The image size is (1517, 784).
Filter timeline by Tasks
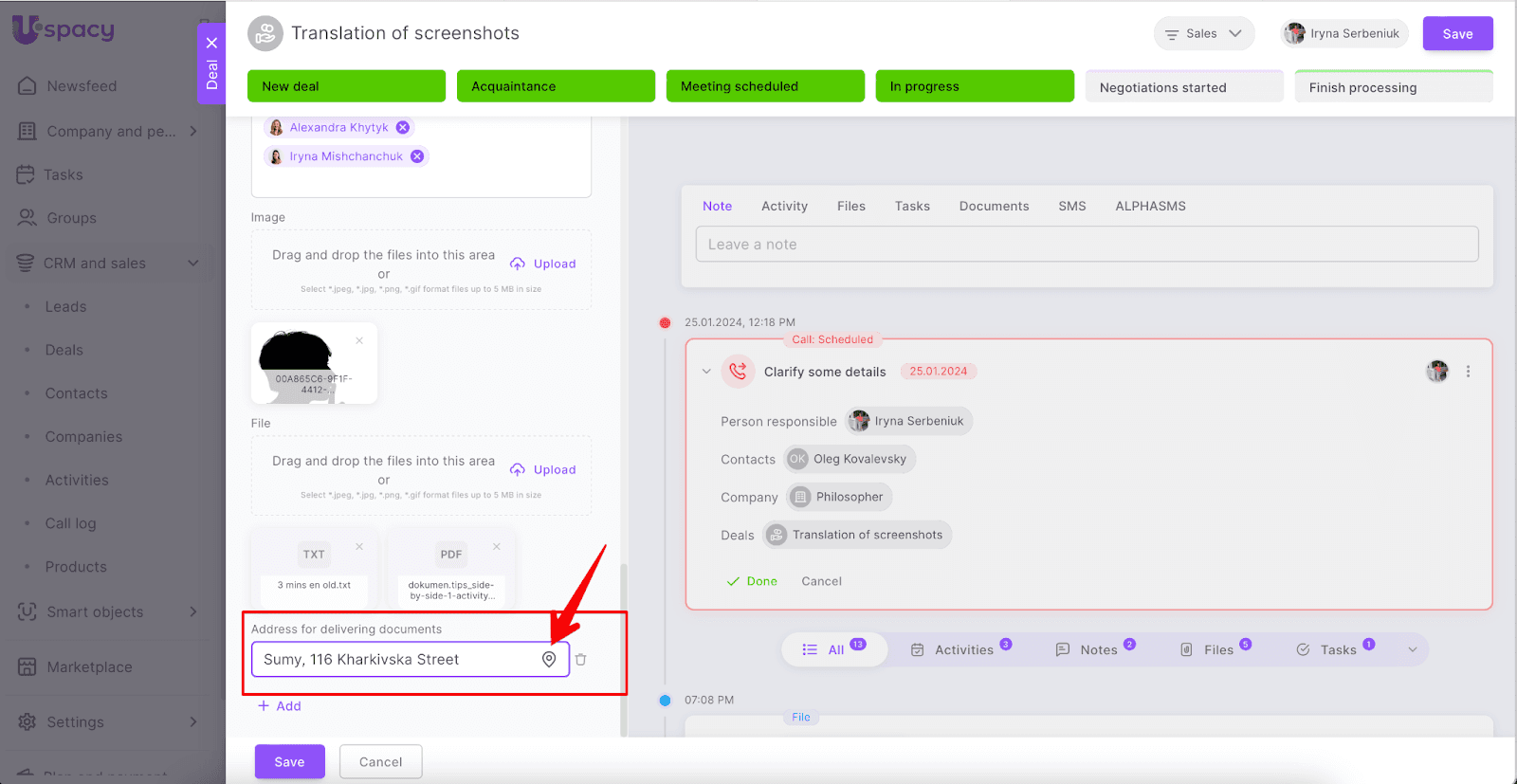(1335, 649)
